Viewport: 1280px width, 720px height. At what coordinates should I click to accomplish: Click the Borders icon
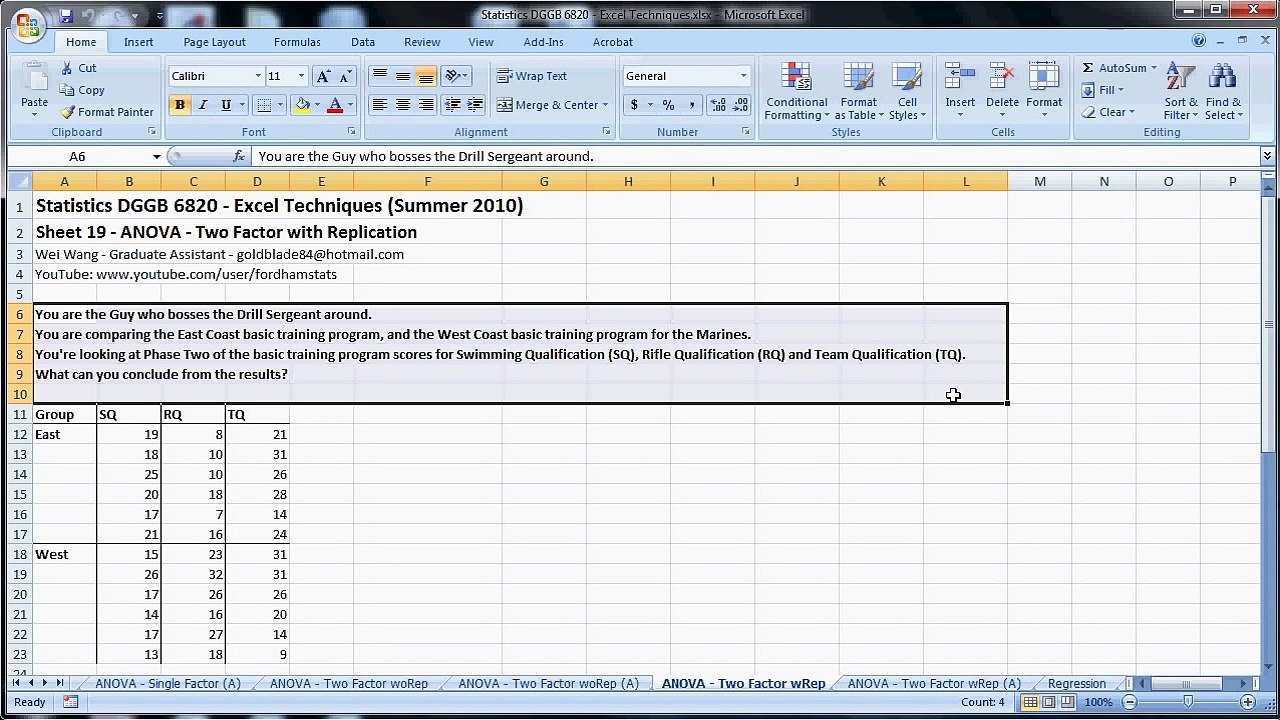[264, 105]
